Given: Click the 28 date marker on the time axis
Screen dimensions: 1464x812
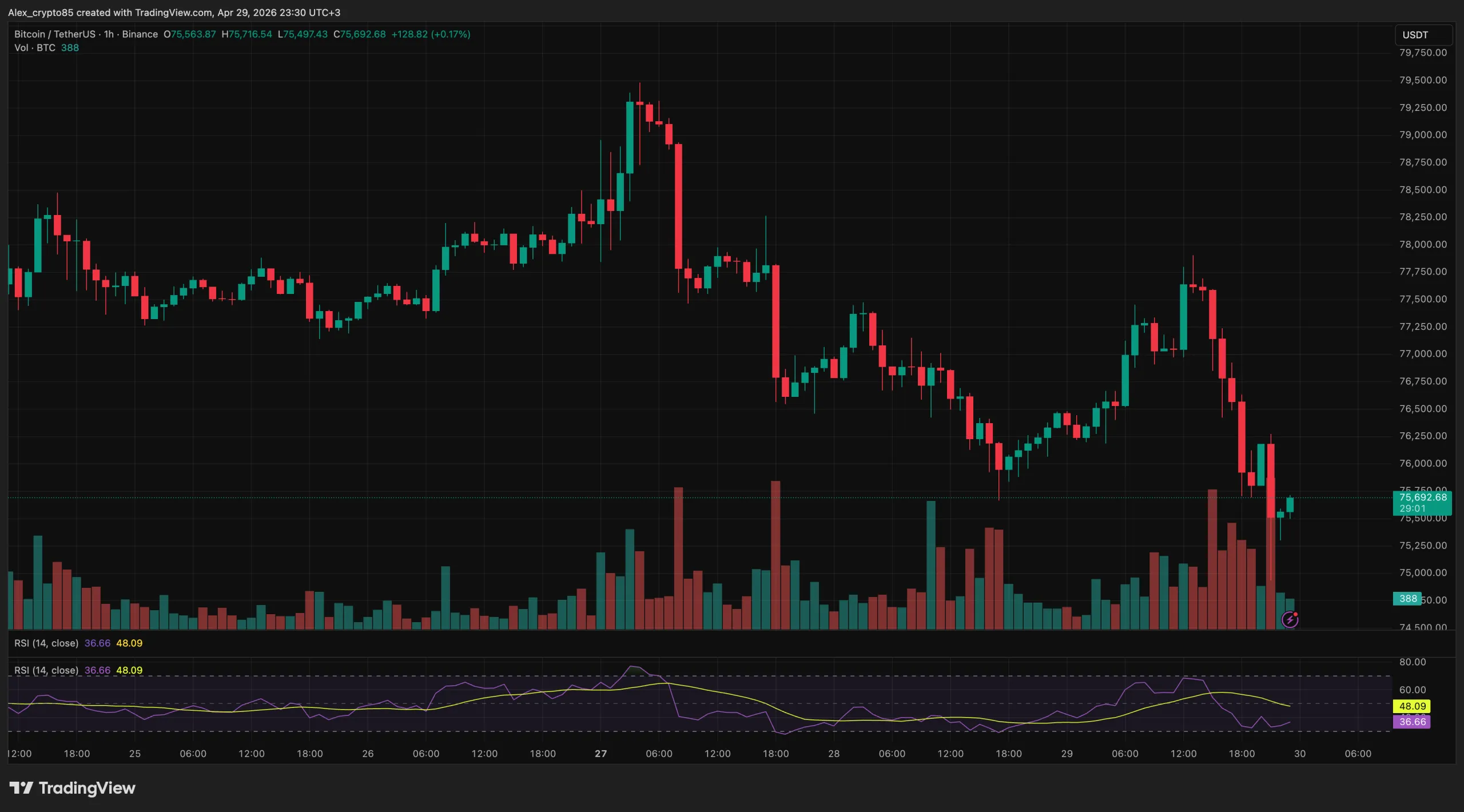Looking at the screenshot, I should (834, 754).
